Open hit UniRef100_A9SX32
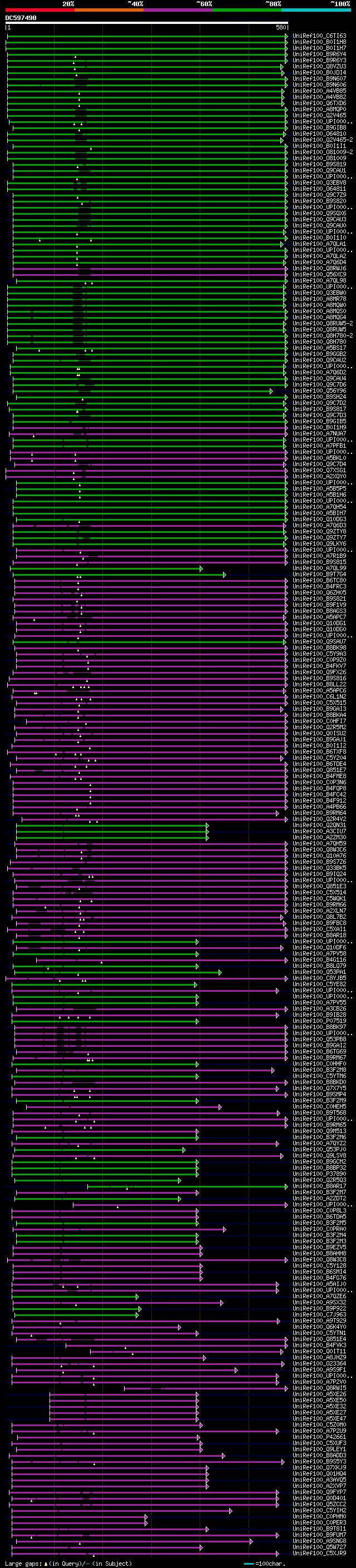356x1568 pixels. [x=319, y=1302]
